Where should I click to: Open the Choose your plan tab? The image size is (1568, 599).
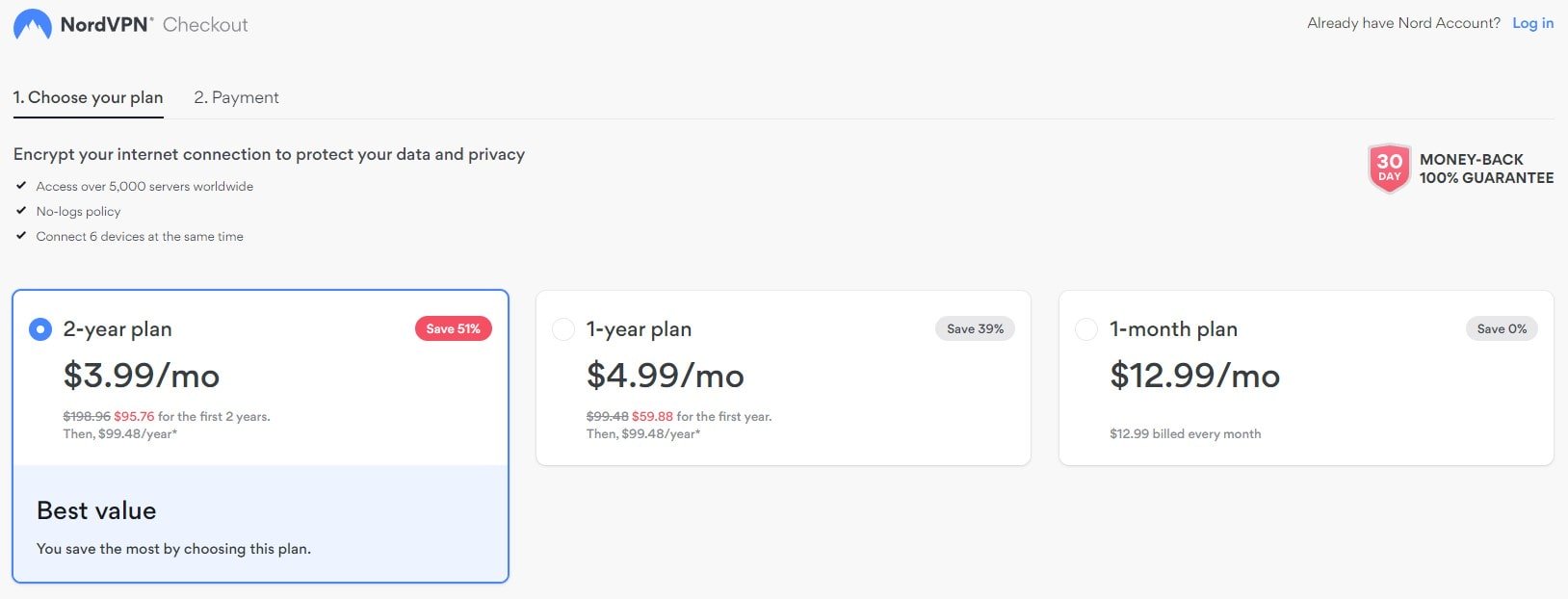pos(88,97)
